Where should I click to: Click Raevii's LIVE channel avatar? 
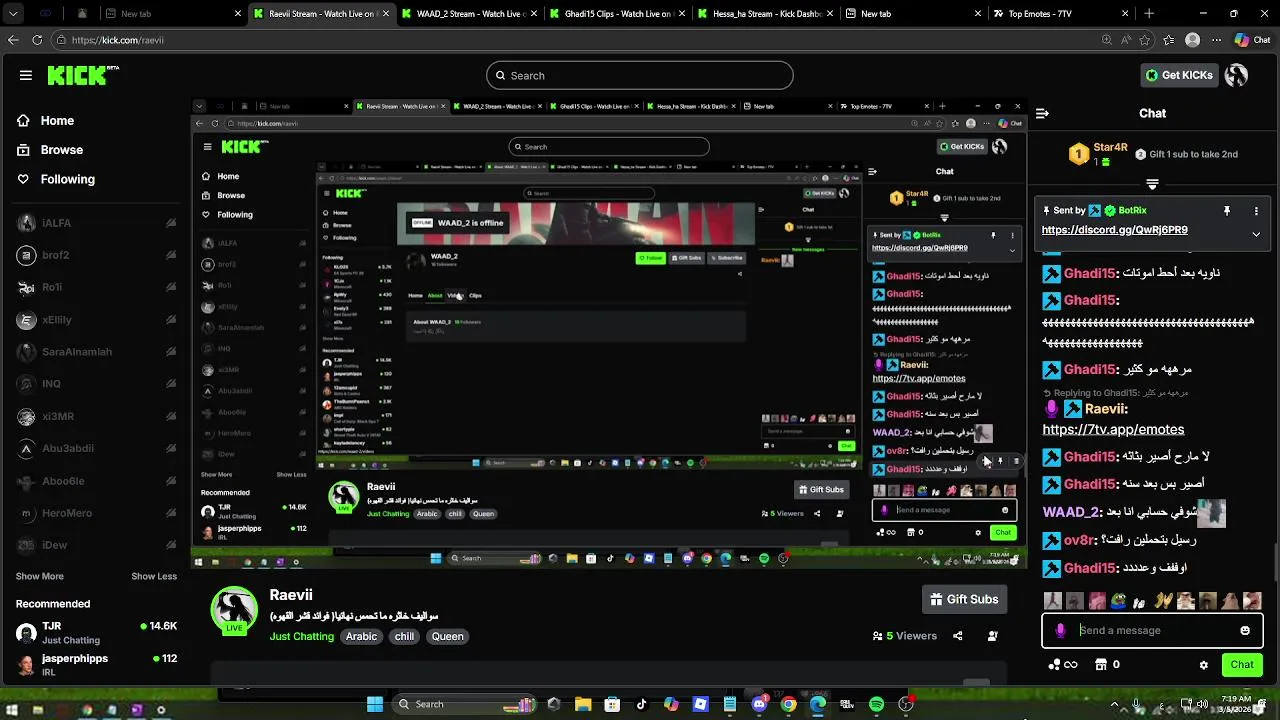click(234, 609)
